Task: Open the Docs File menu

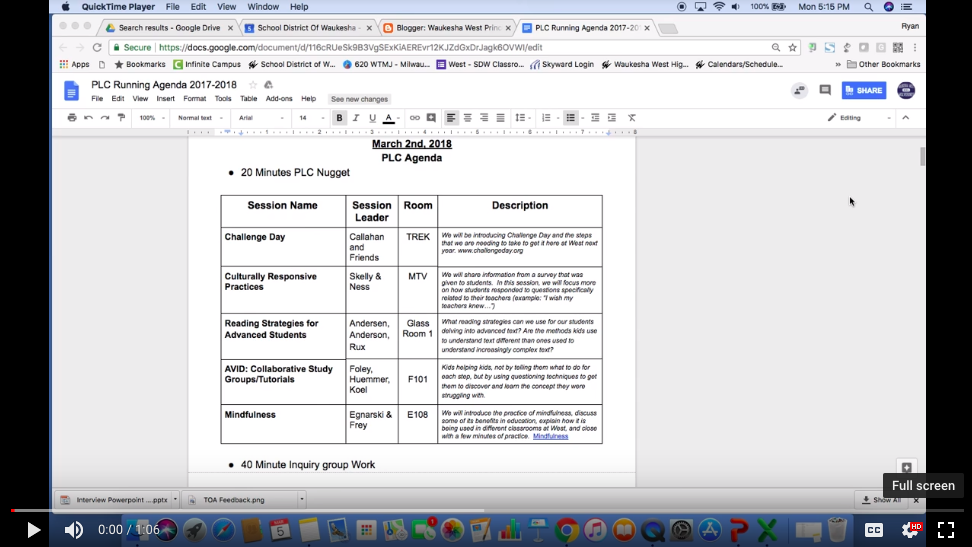Action: 97,99
